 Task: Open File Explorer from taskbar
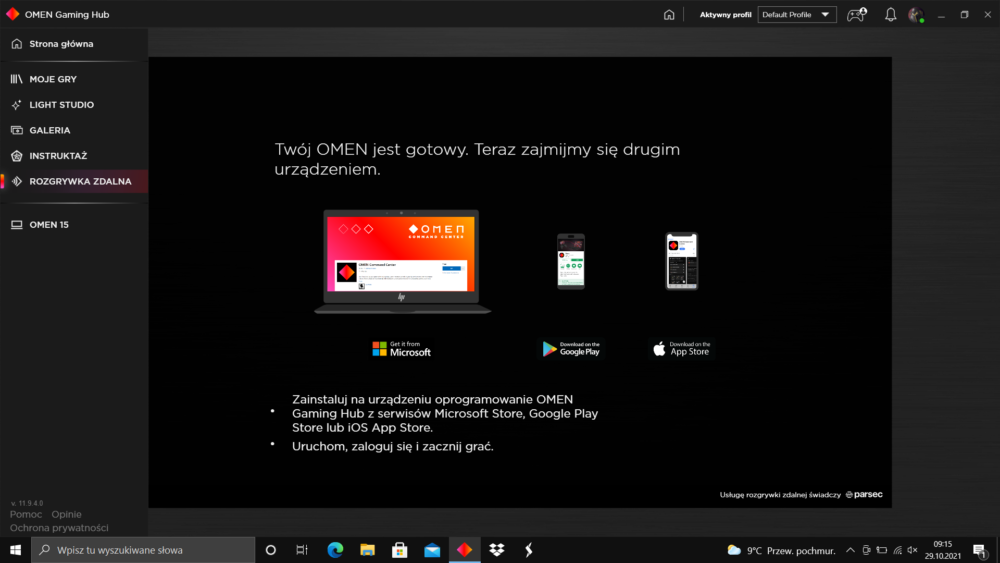click(x=367, y=550)
